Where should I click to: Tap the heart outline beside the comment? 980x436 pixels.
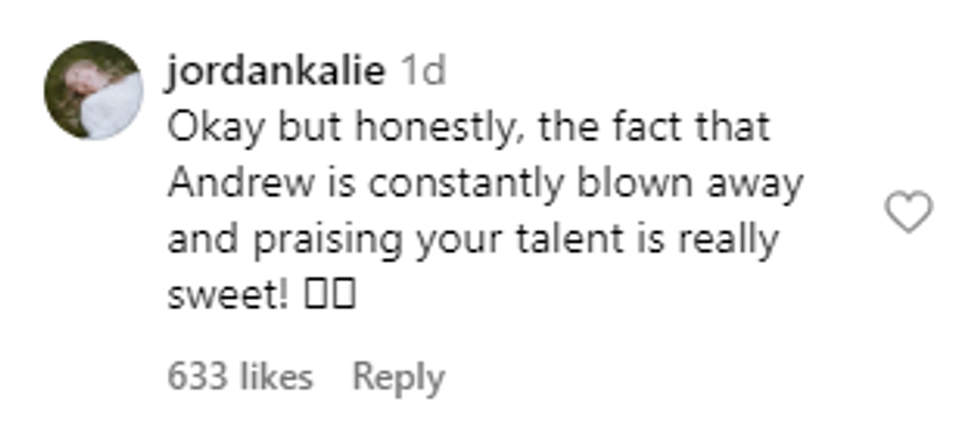[909, 213]
